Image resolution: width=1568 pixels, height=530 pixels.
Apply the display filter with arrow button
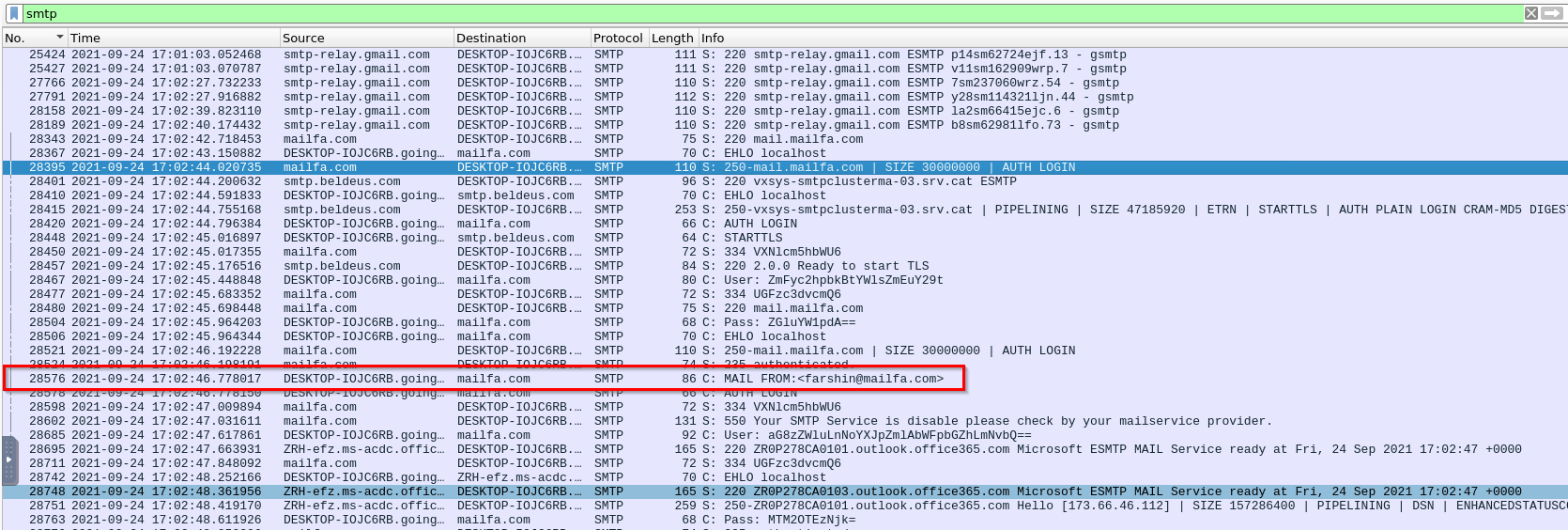tap(1552, 13)
